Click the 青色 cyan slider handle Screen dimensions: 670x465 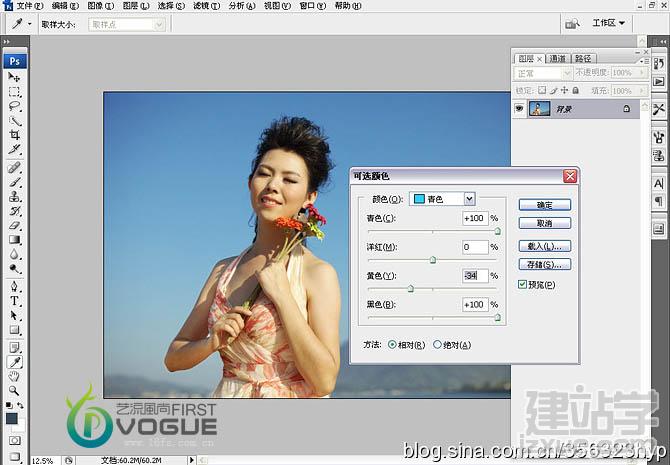click(497, 231)
